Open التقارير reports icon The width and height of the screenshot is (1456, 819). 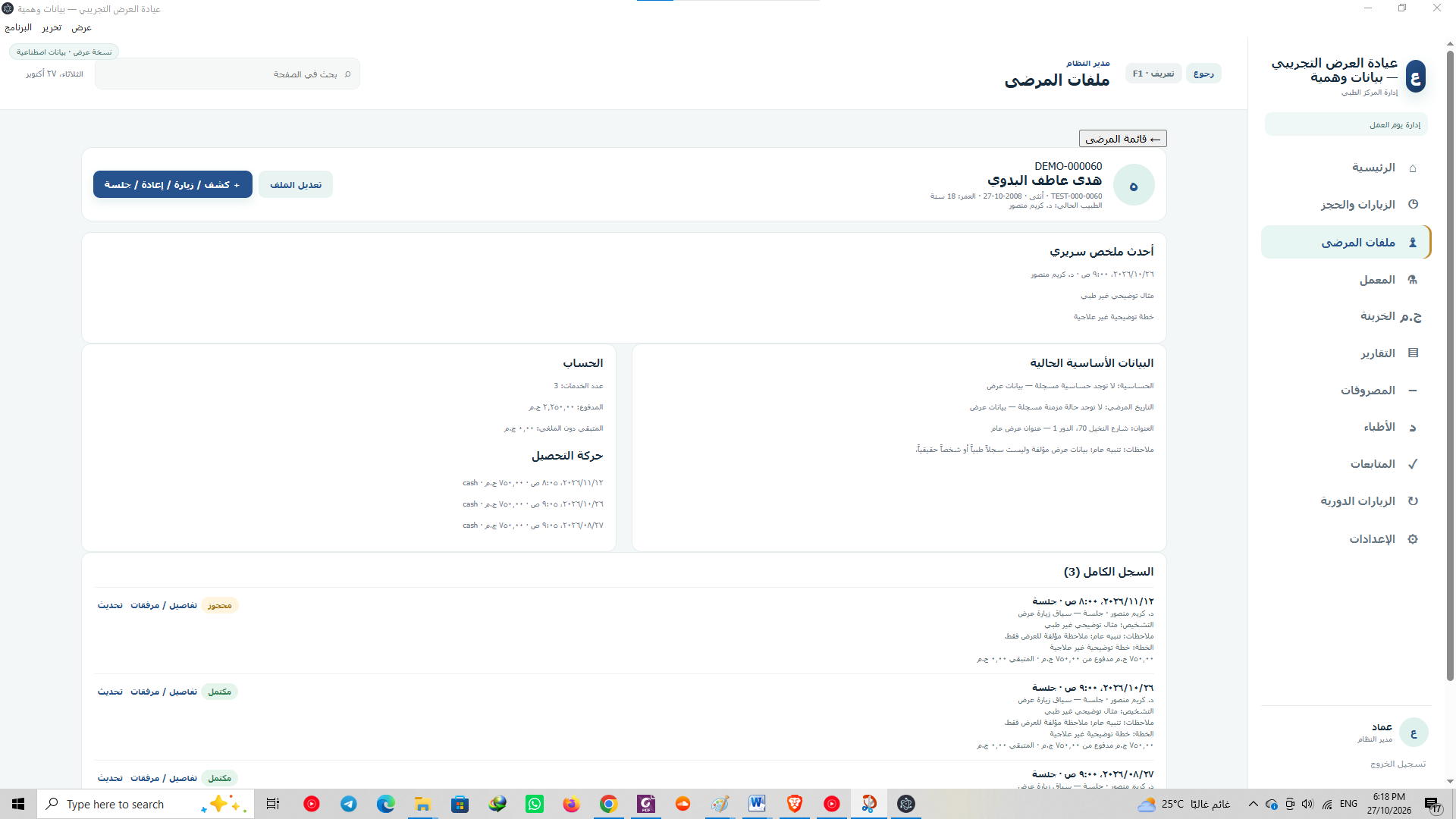point(1413,353)
